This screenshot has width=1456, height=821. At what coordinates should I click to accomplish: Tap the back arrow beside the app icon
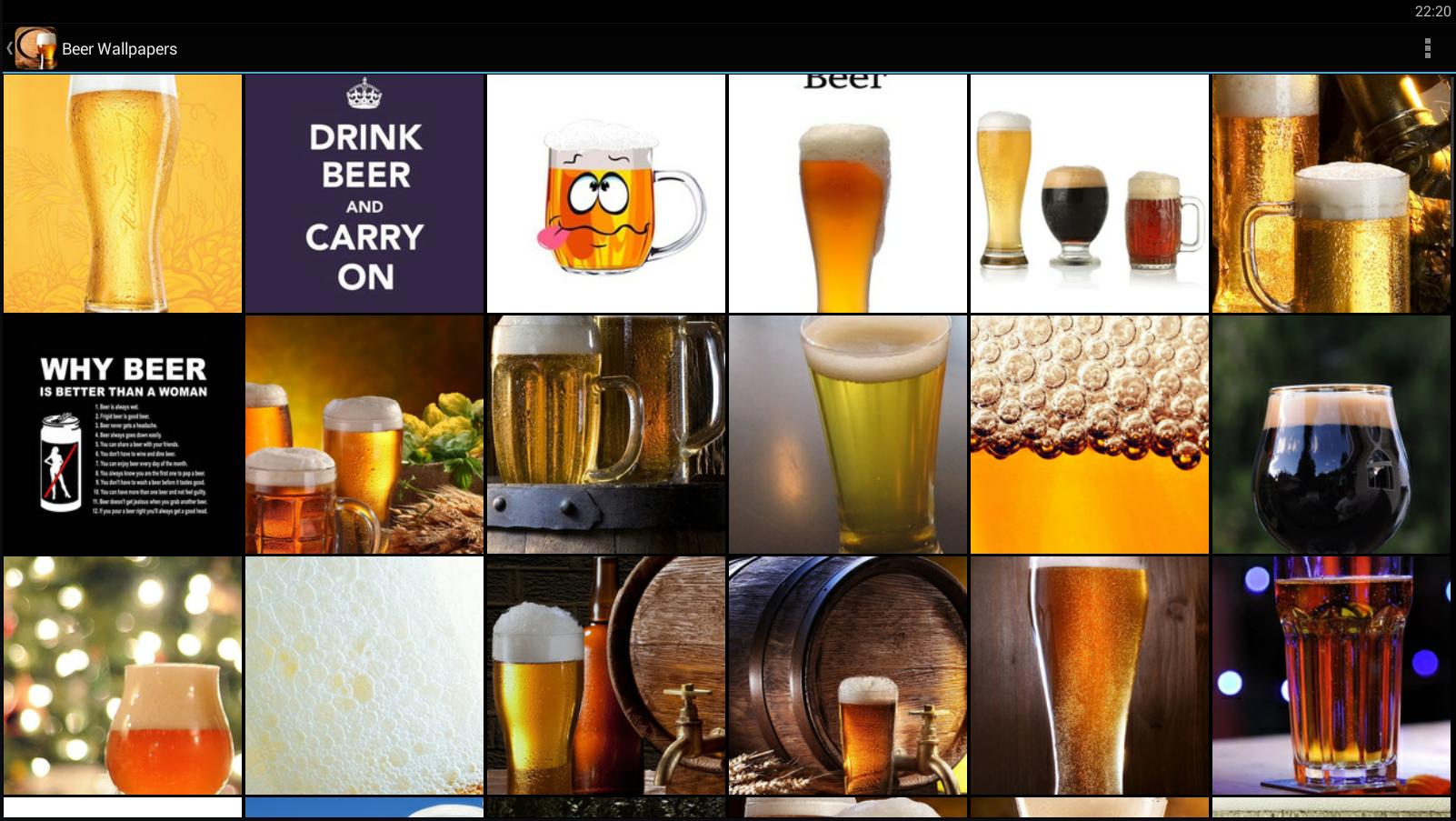[x=9, y=48]
